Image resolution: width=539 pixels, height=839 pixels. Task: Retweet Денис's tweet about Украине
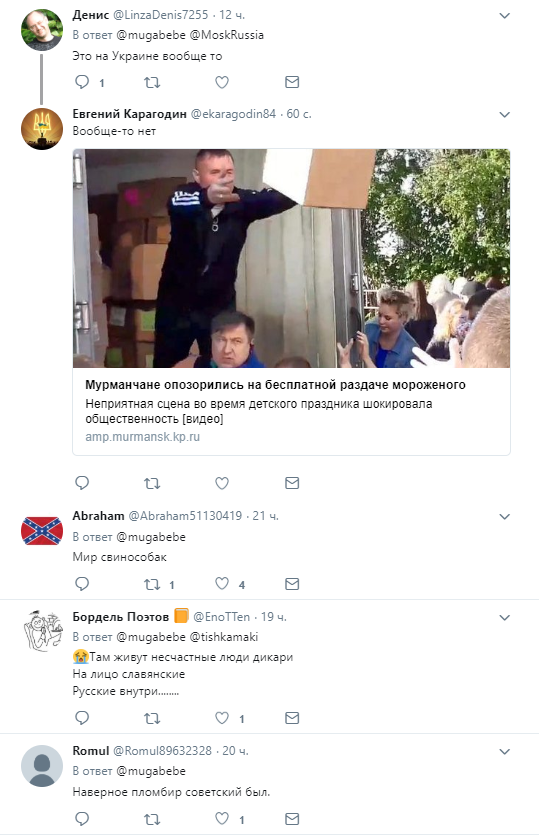[152, 82]
